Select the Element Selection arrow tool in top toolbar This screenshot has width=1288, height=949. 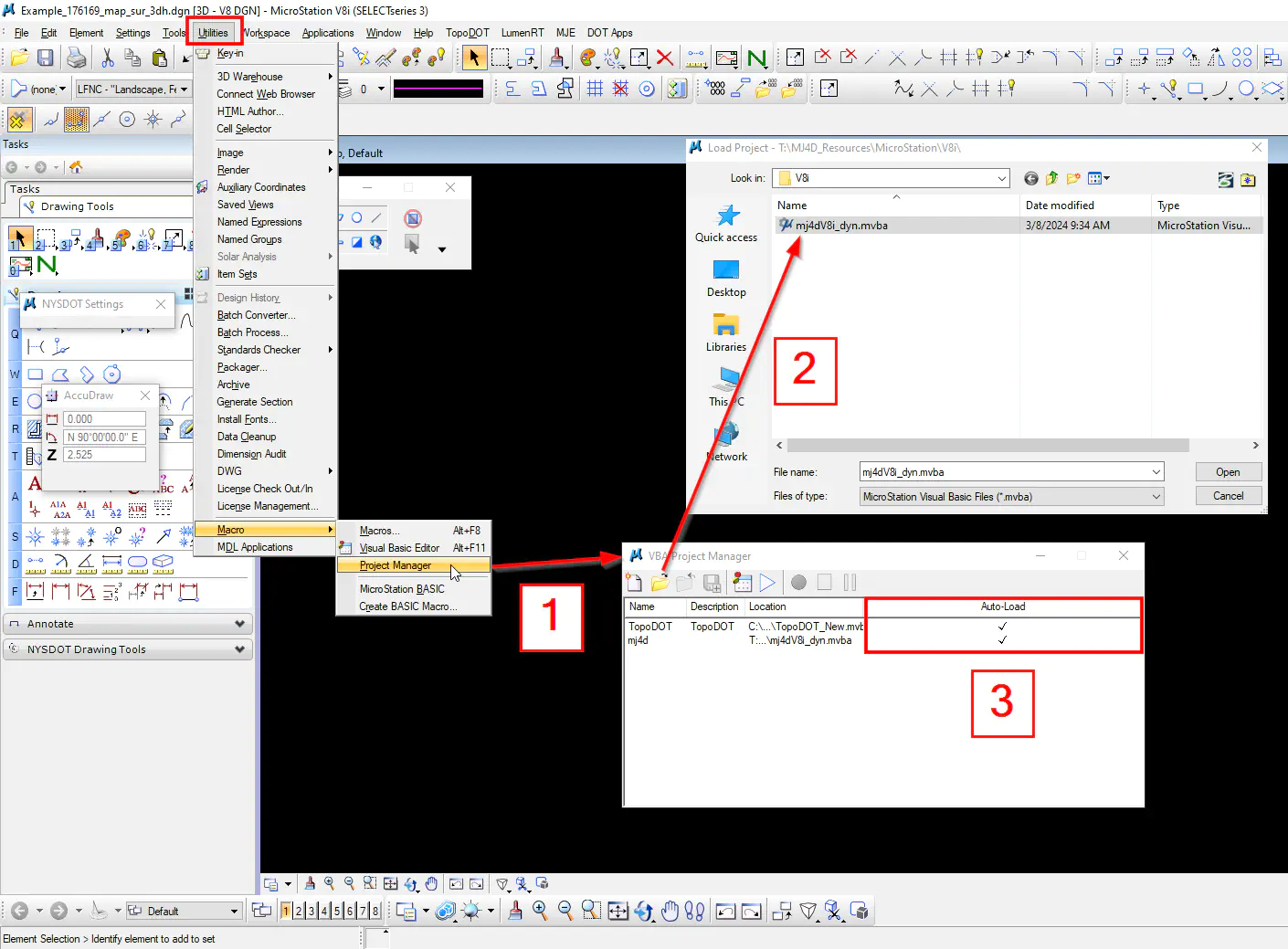[x=473, y=58]
